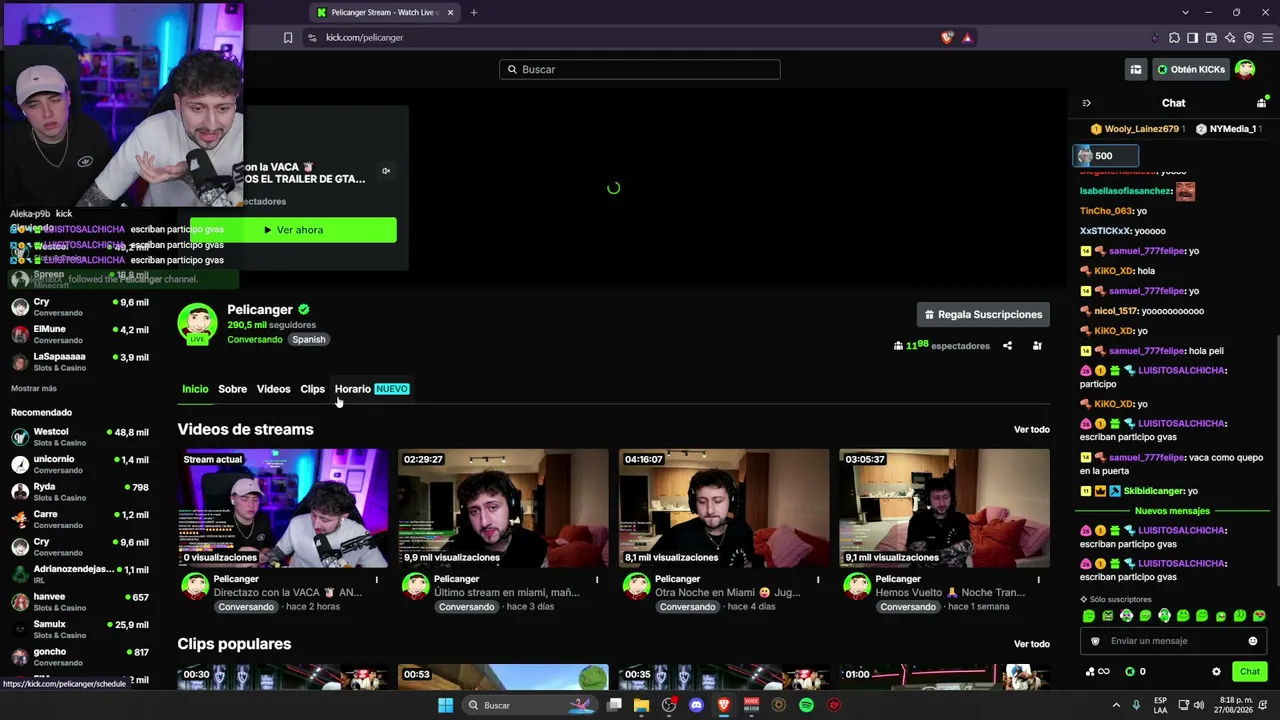Open OBS Studio from the taskbar
This screenshot has height=720, width=1280.
click(669, 705)
